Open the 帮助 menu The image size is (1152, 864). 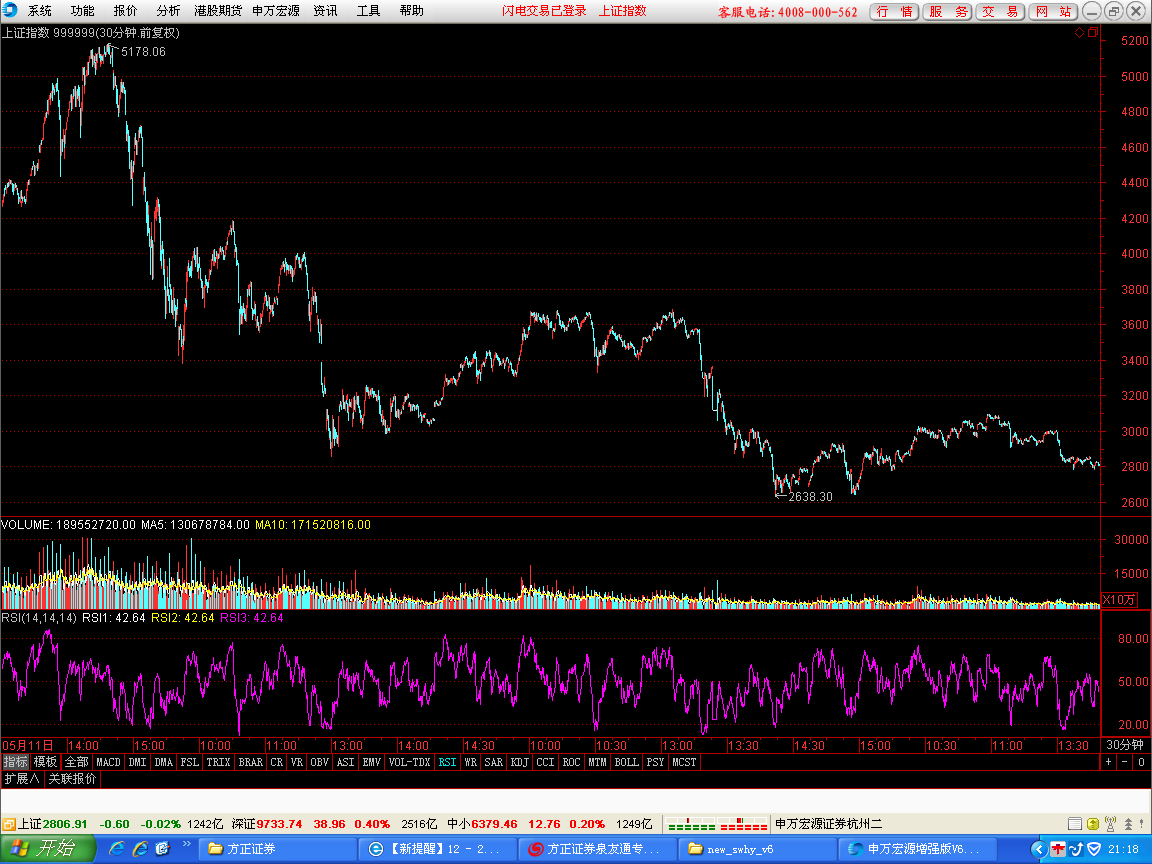[x=411, y=10]
